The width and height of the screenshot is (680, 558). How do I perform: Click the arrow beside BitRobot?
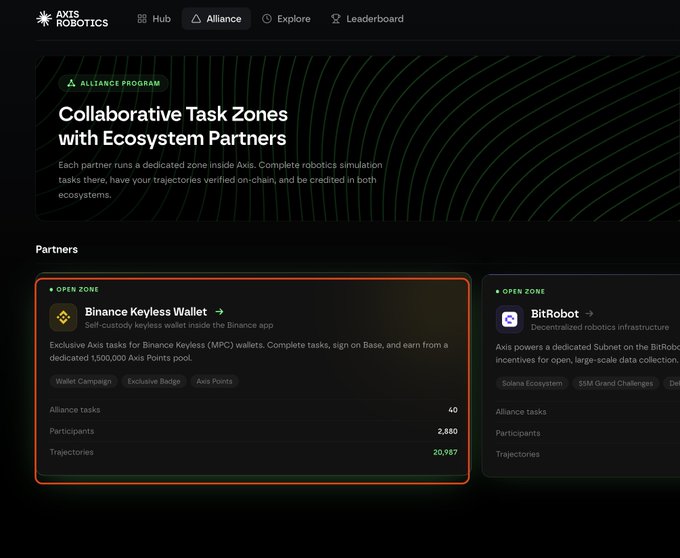coord(589,313)
